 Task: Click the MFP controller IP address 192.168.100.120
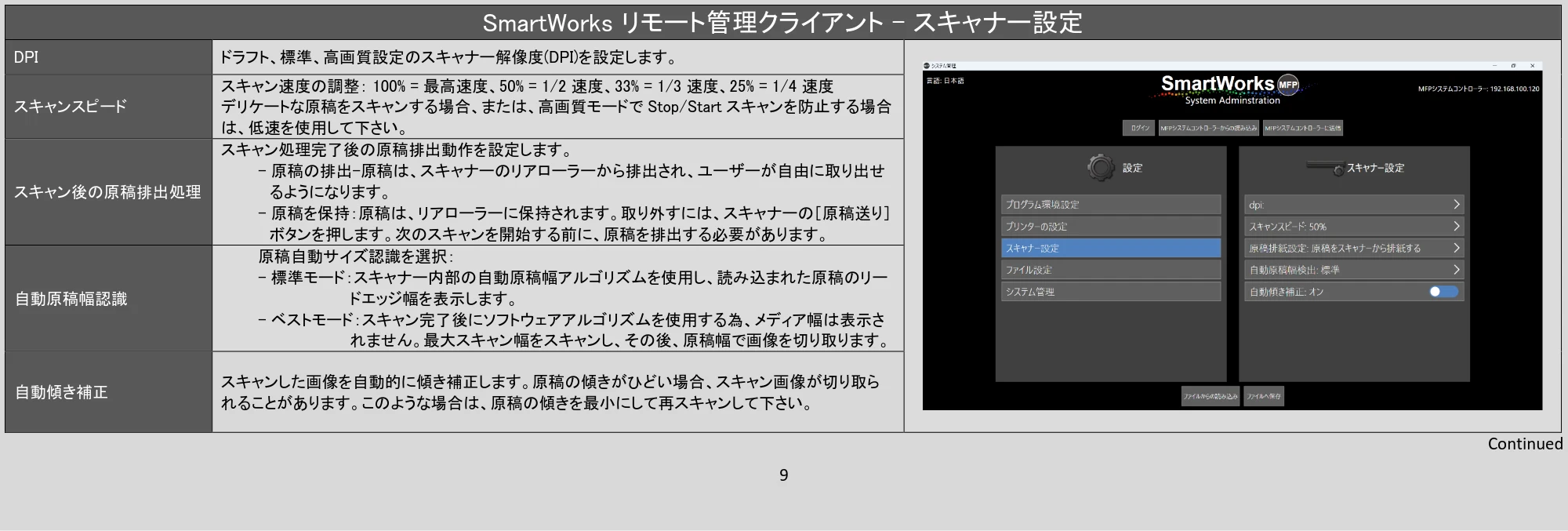[1514, 89]
